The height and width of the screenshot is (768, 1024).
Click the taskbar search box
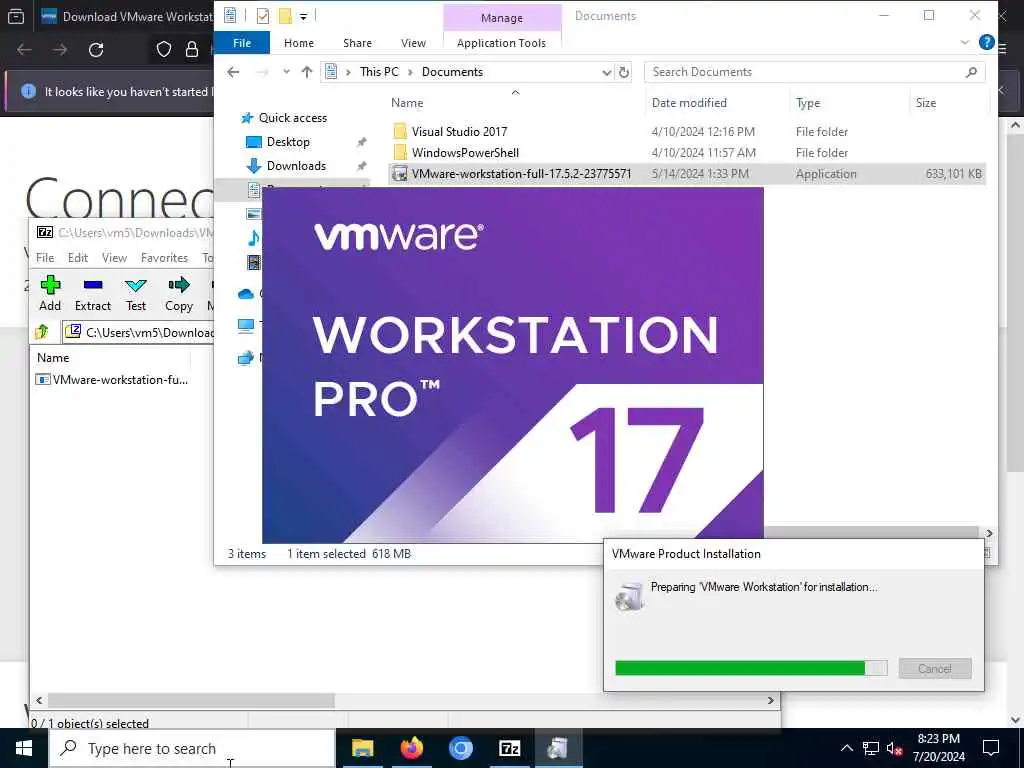(192, 748)
